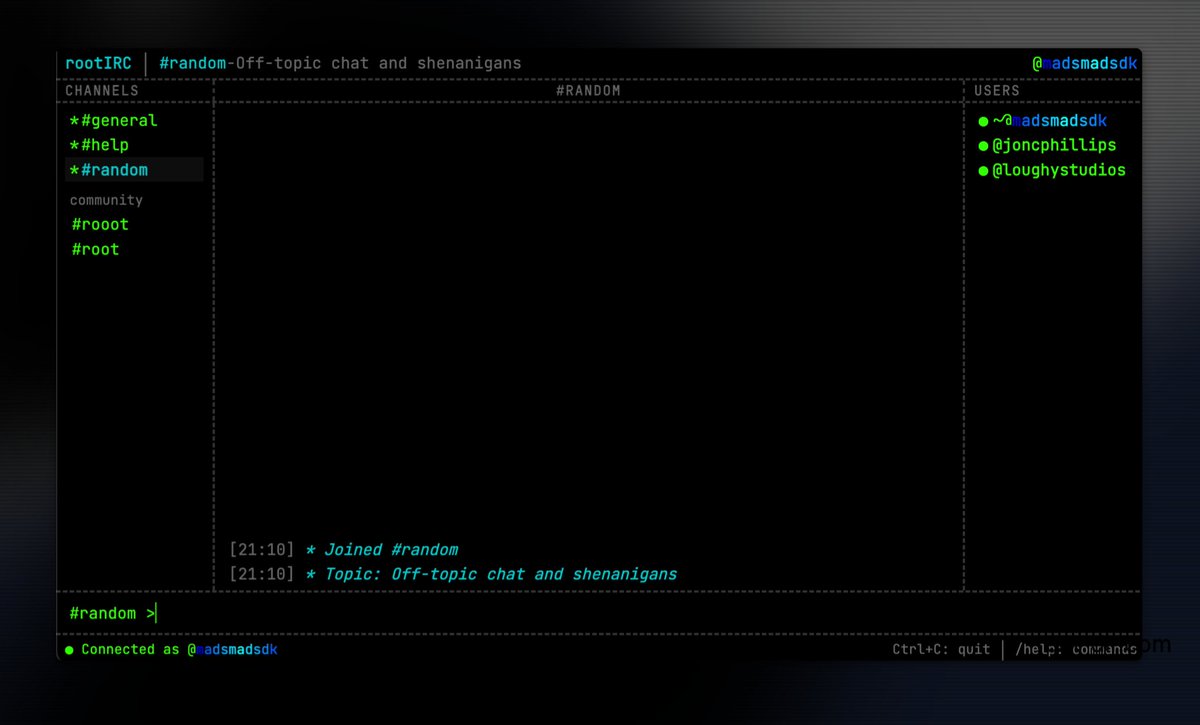Click online status dot beside @loughystudios
The height and width of the screenshot is (725, 1200).
coord(983,171)
